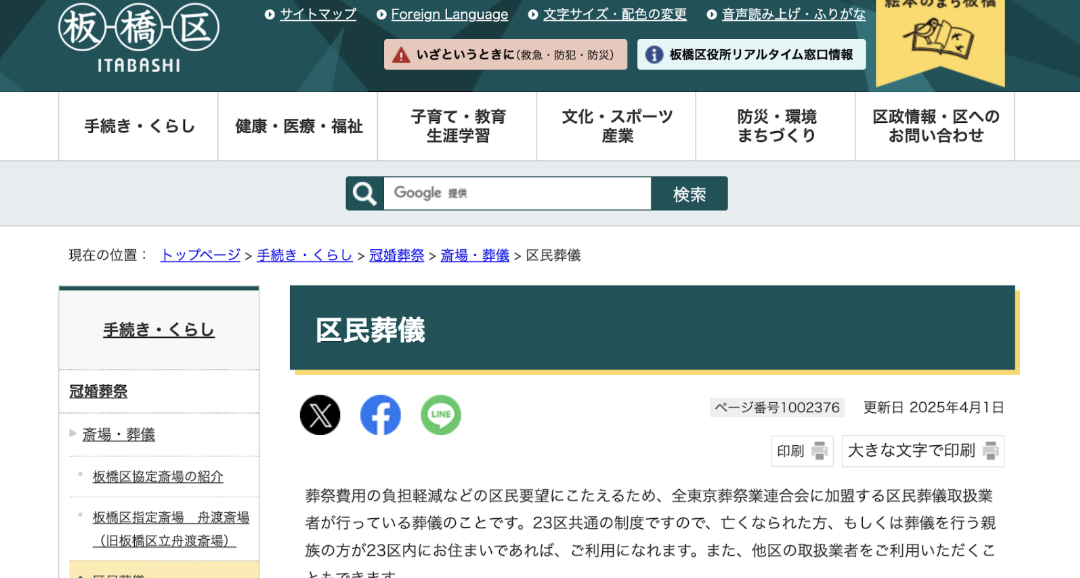Click the Facebook share icon
Image resolution: width=1080 pixels, height=578 pixels.
(x=380, y=415)
